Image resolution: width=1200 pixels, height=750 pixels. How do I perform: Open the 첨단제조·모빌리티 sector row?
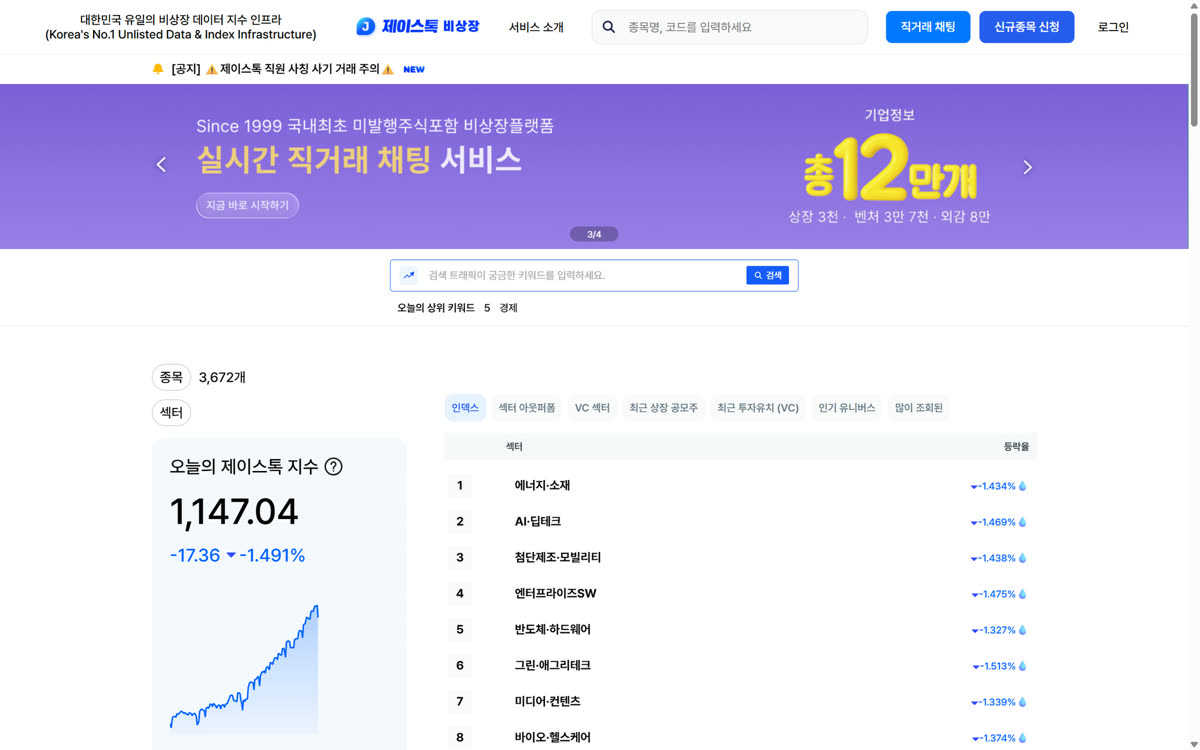tap(740, 558)
